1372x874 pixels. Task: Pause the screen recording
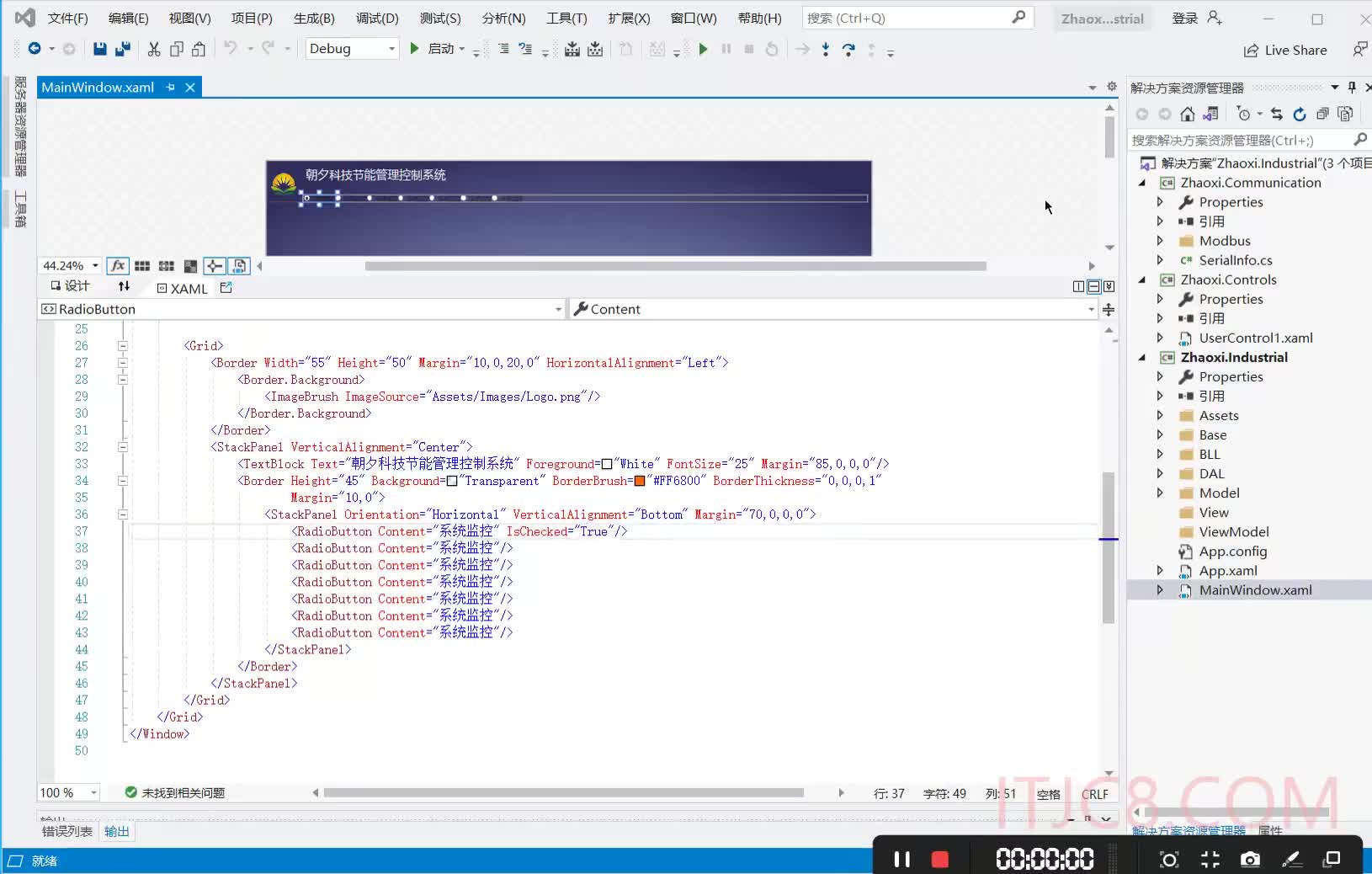[902, 859]
